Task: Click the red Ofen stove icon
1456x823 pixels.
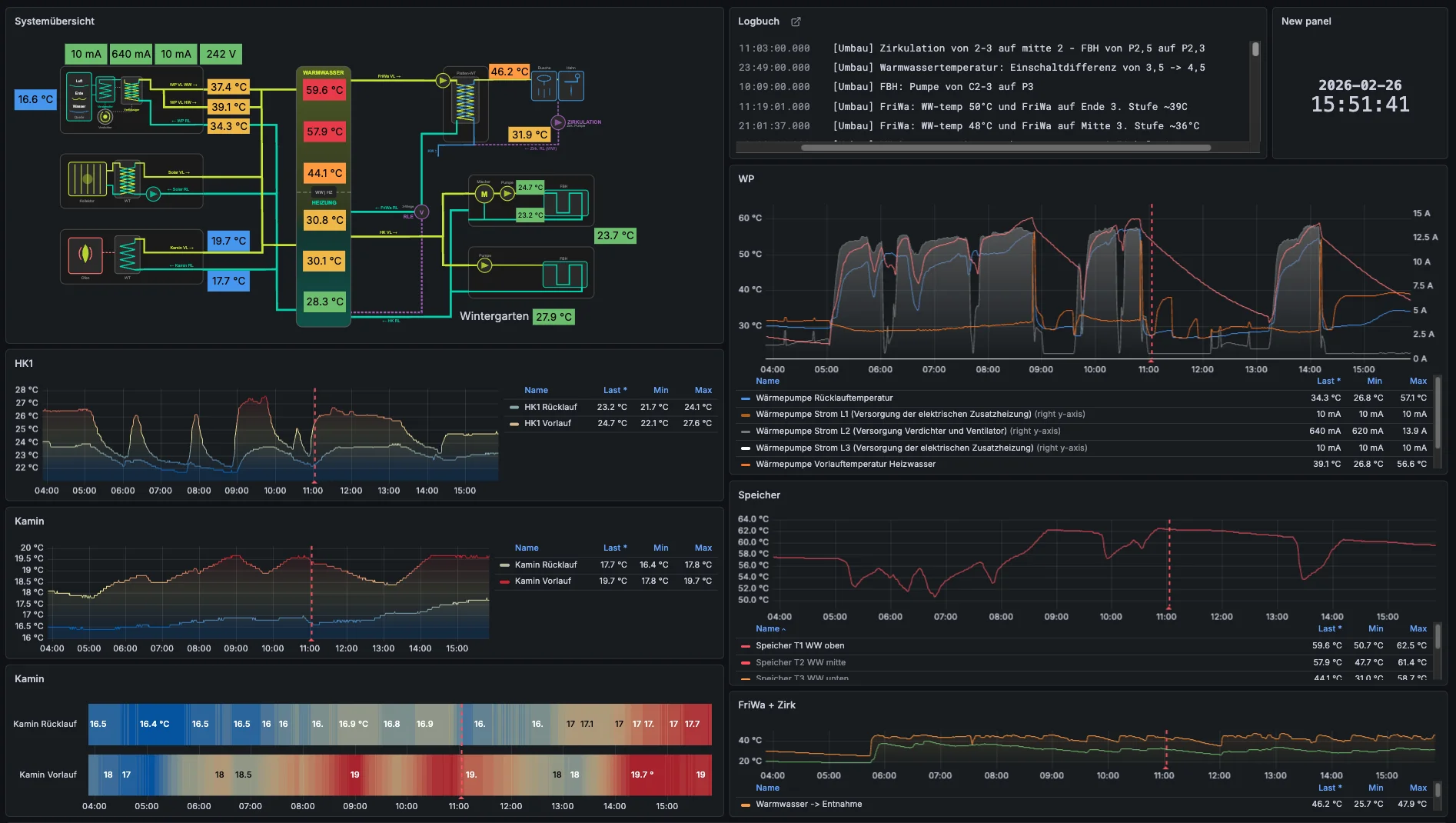Action: [85, 254]
